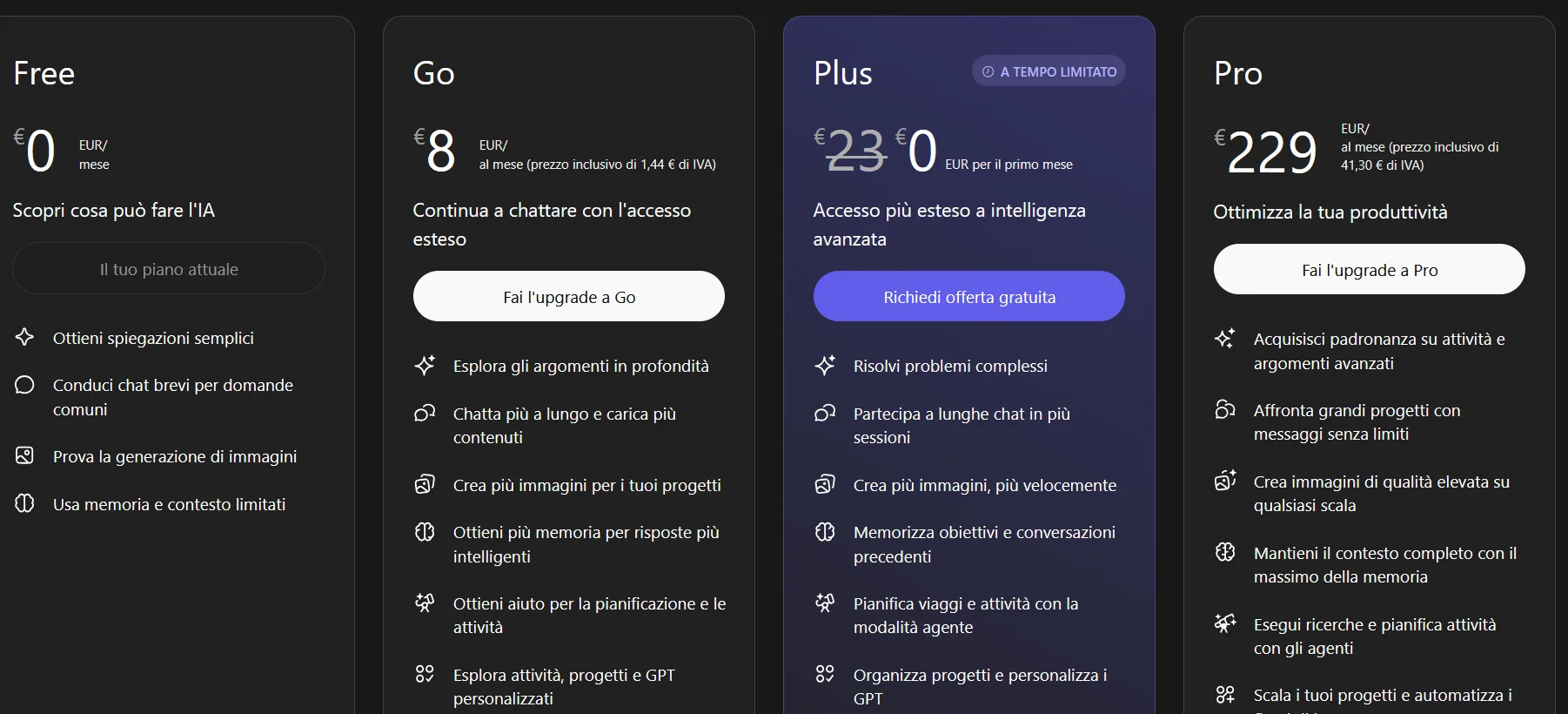Click the research icon beside "Esegui ricerche e pianifica attività"
The width and height of the screenshot is (1568, 714).
point(1225,623)
